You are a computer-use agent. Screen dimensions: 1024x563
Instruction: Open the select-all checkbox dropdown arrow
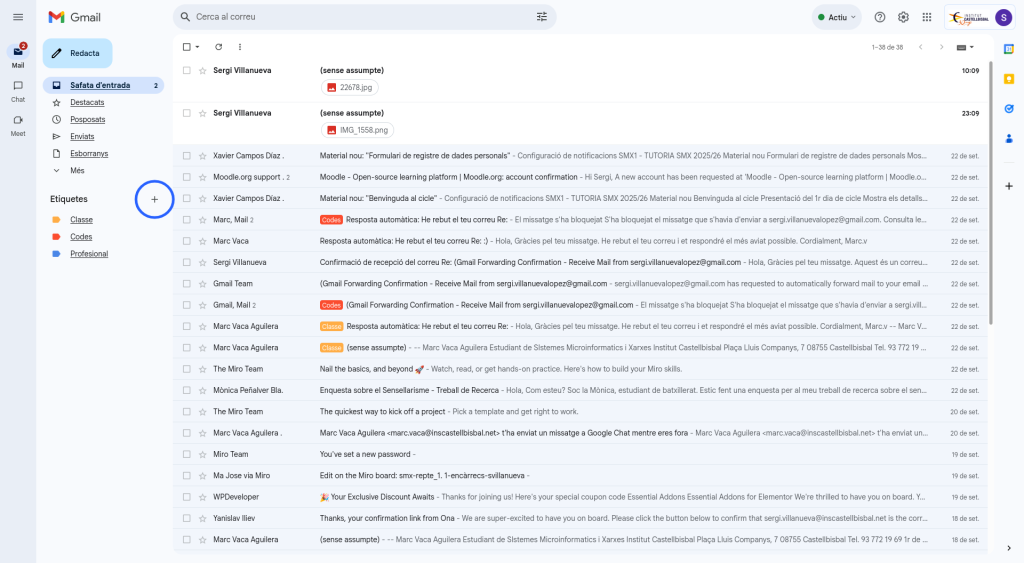tap(197, 47)
